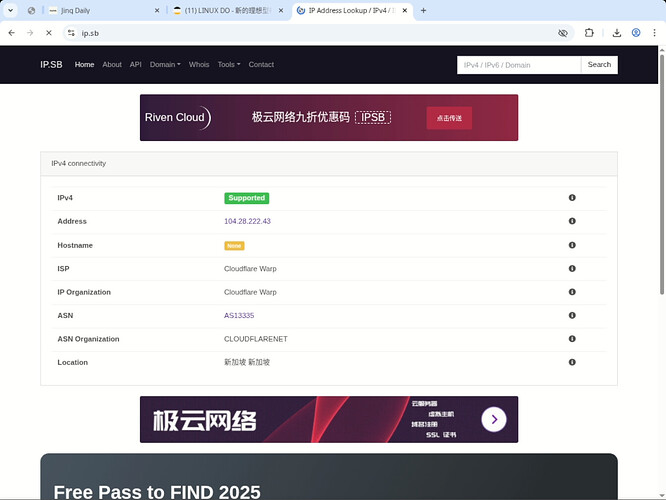Open the Home nav item
The image size is (666, 500).
(x=85, y=65)
